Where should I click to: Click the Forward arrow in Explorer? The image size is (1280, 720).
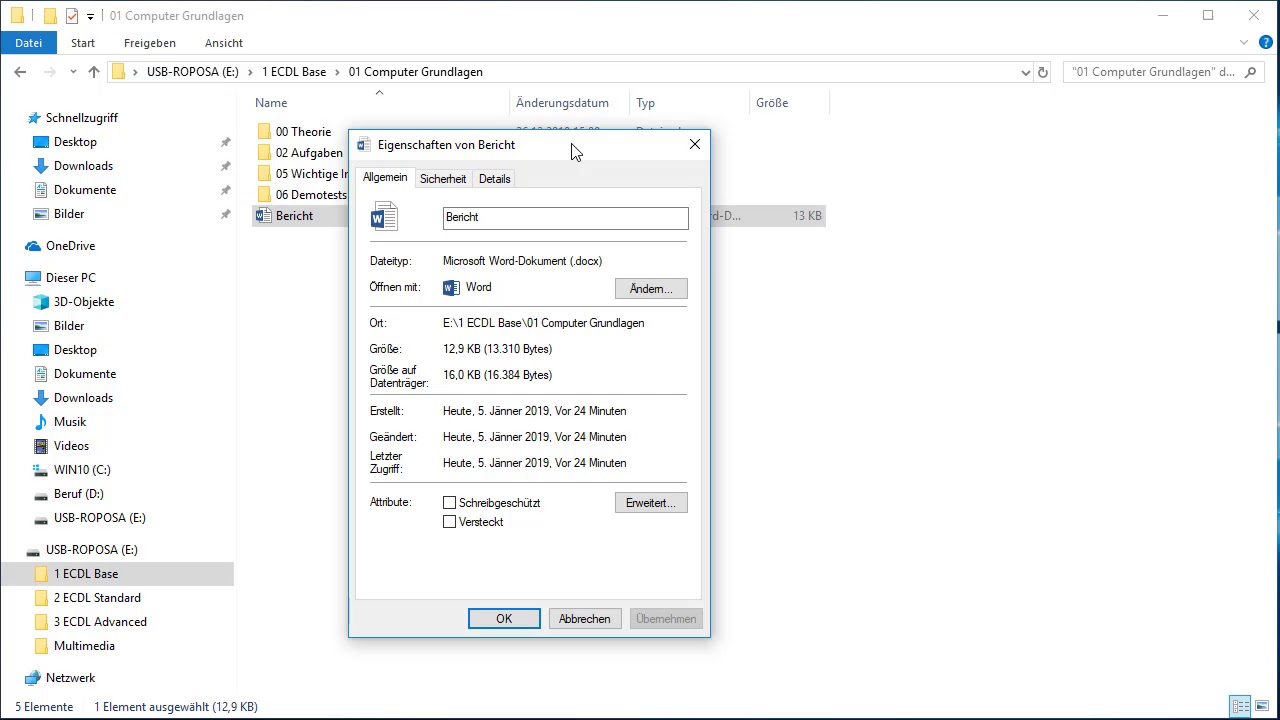(49, 72)
